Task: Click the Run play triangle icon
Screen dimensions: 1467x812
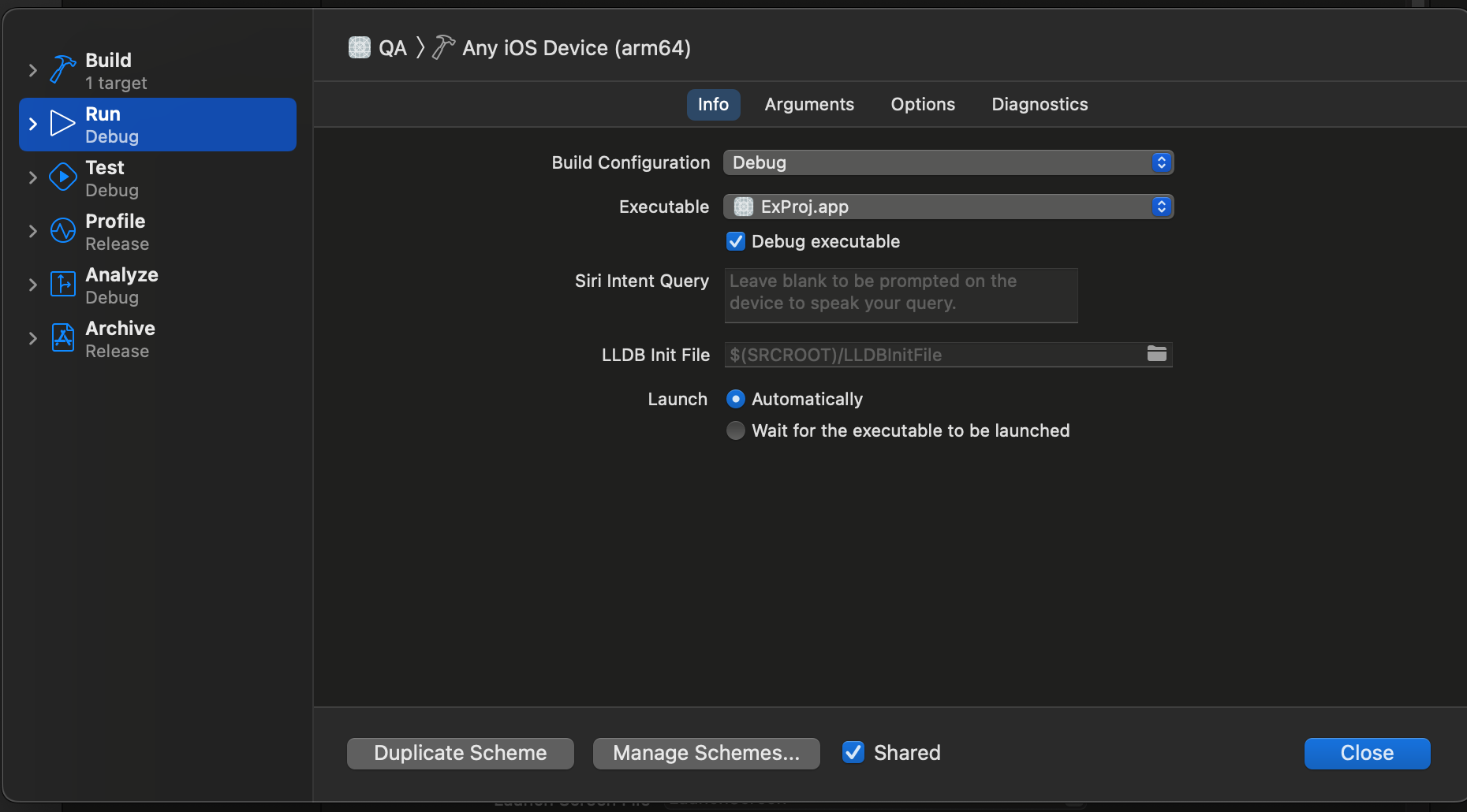Action: click(62, 124)
